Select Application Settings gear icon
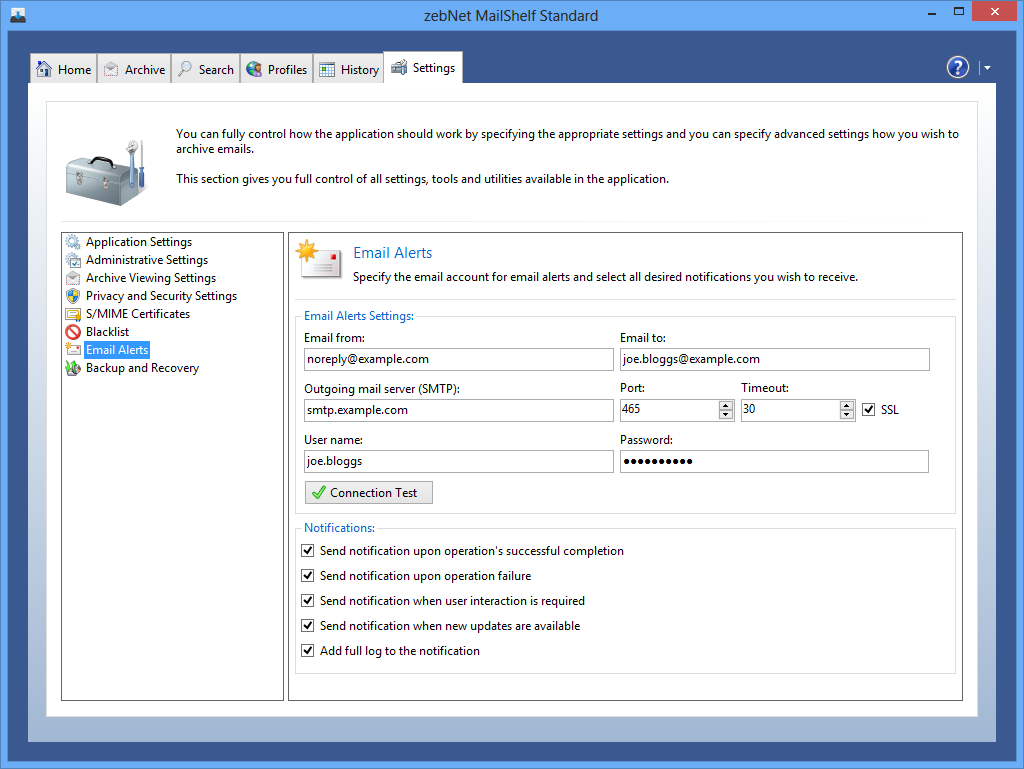1024x769 pixels. click(73, 242)
